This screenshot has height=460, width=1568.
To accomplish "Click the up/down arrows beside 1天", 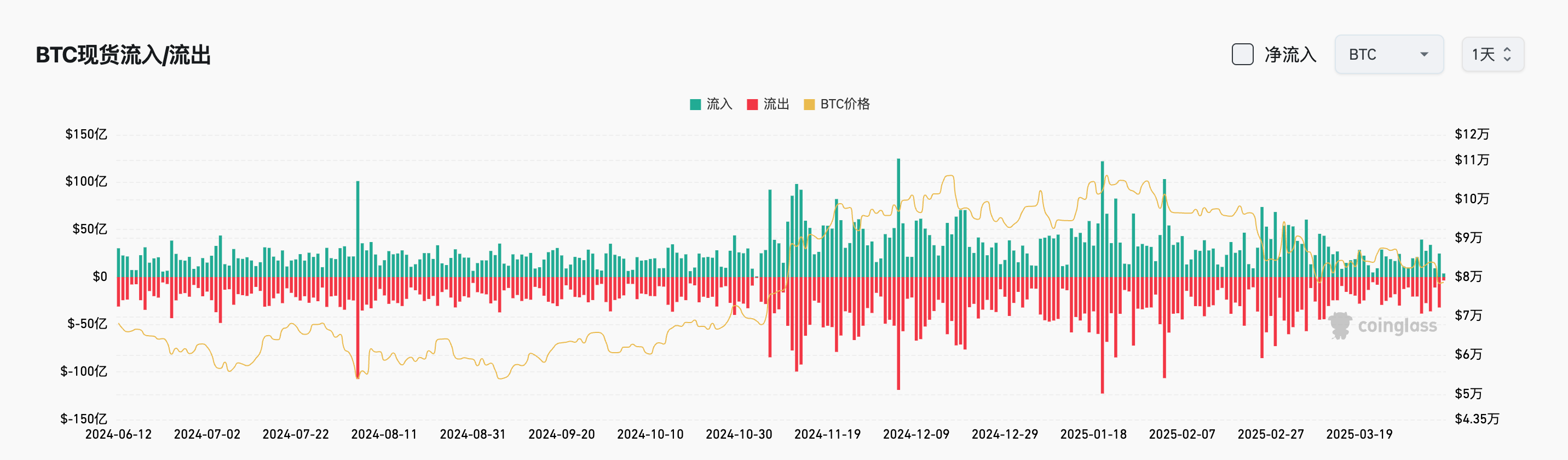I will click(x=1507, y=55).
